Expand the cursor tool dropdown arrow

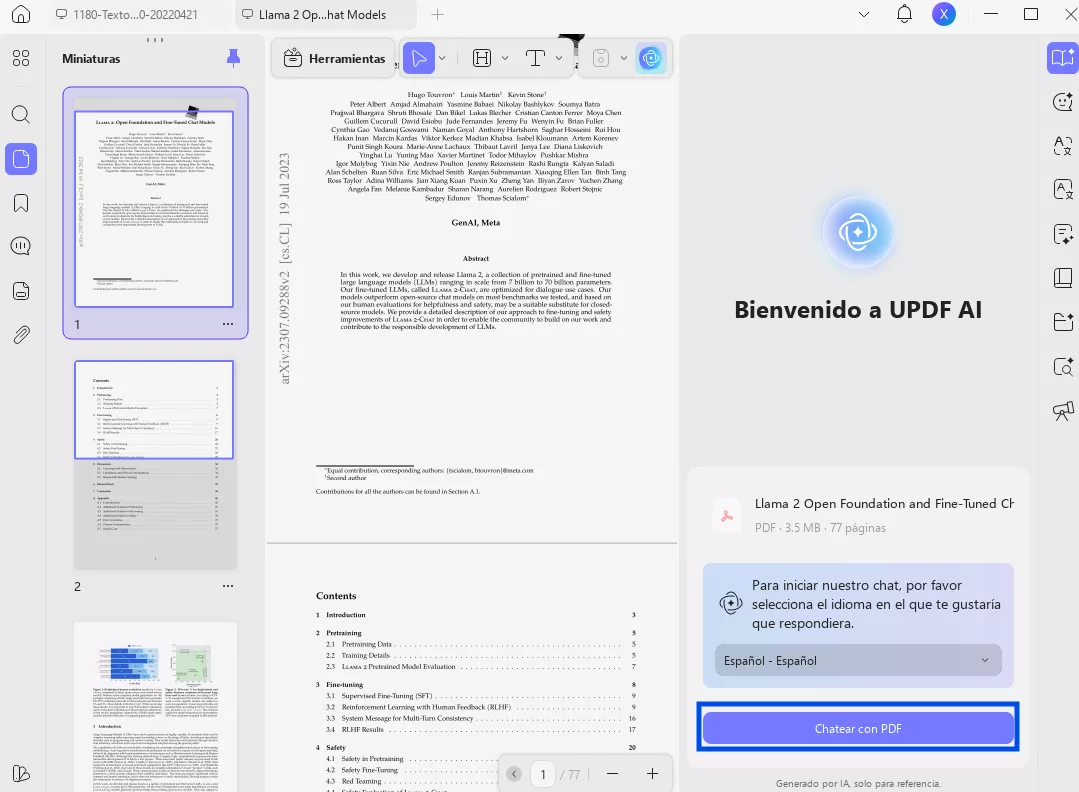(442, 58)
